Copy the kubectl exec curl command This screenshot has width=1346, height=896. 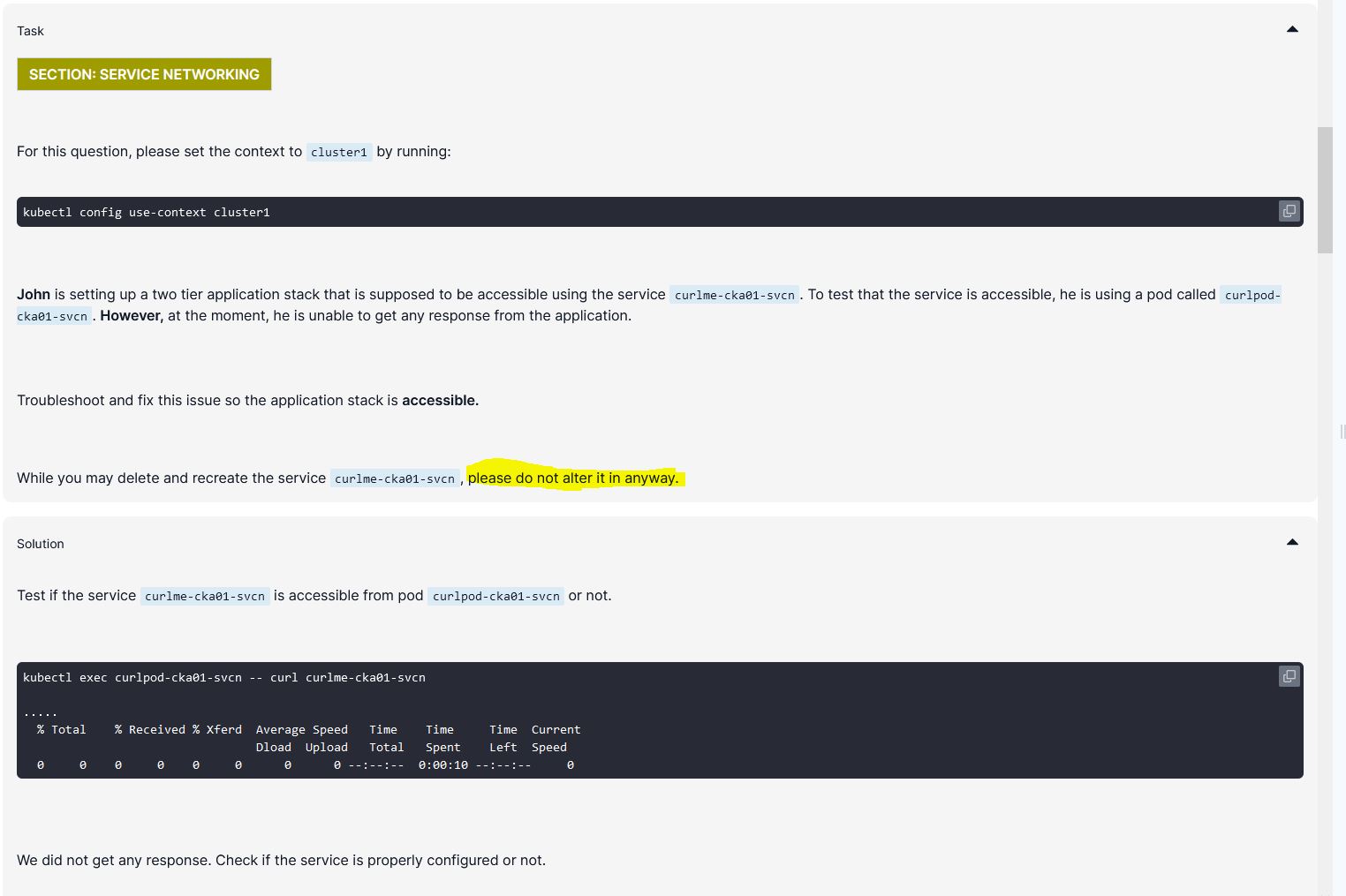pyautogui.click(x=1289, y=677)
